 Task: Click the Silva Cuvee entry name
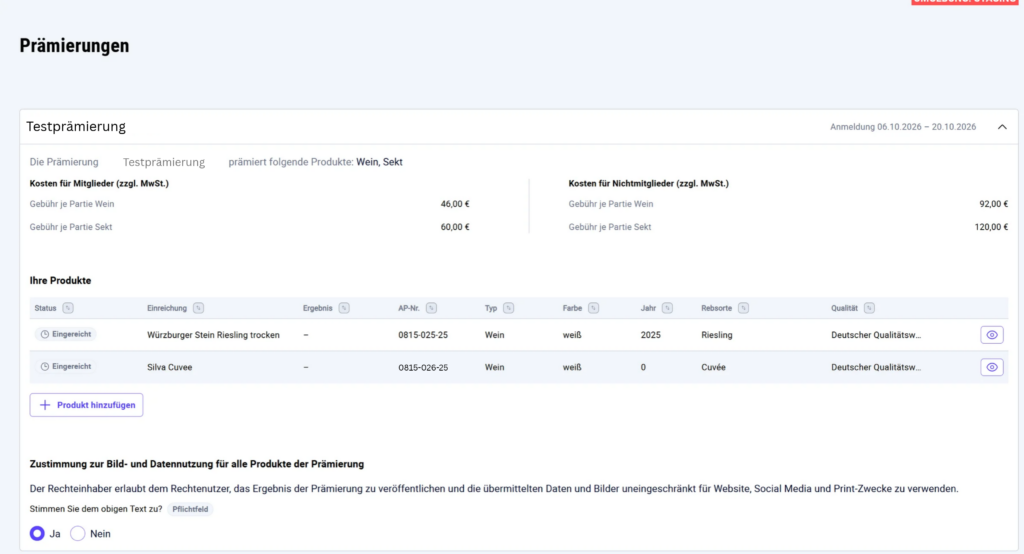(170, 367)
